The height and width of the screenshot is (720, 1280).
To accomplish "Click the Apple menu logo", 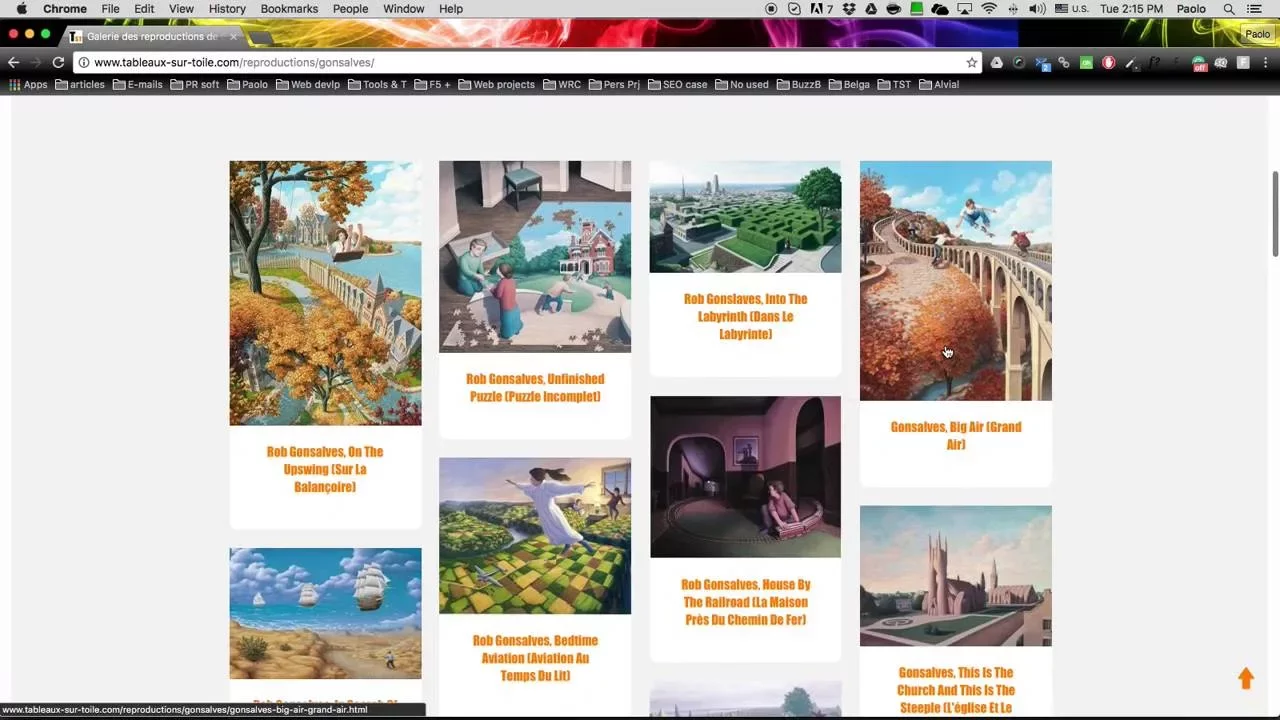I will (21, 9).
